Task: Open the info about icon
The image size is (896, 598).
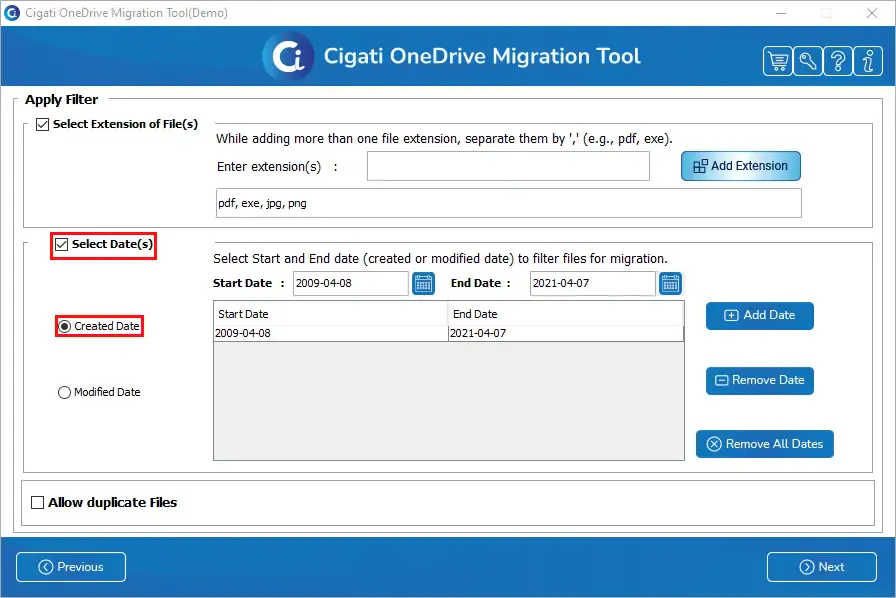Action: [868, 61]
